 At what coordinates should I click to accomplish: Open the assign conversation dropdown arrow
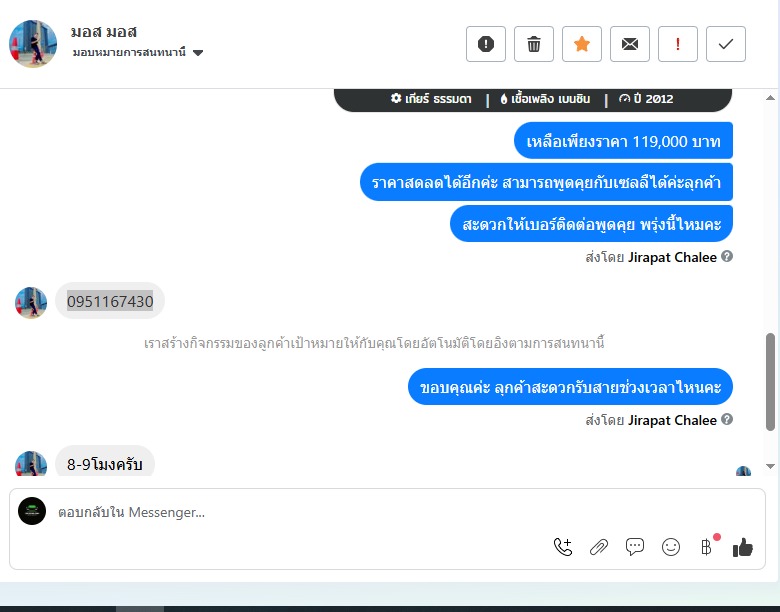pyautogui.click(x=198, y=53)
